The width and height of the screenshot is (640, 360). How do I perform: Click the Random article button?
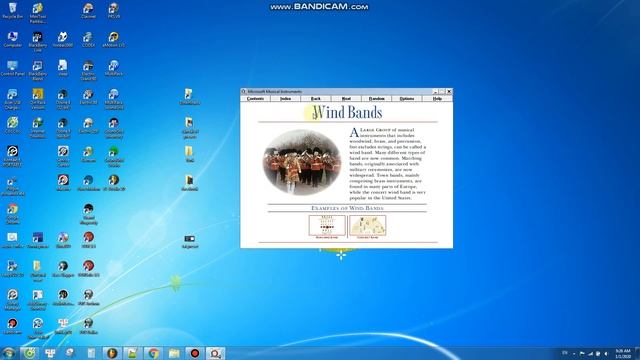[376, 99]
